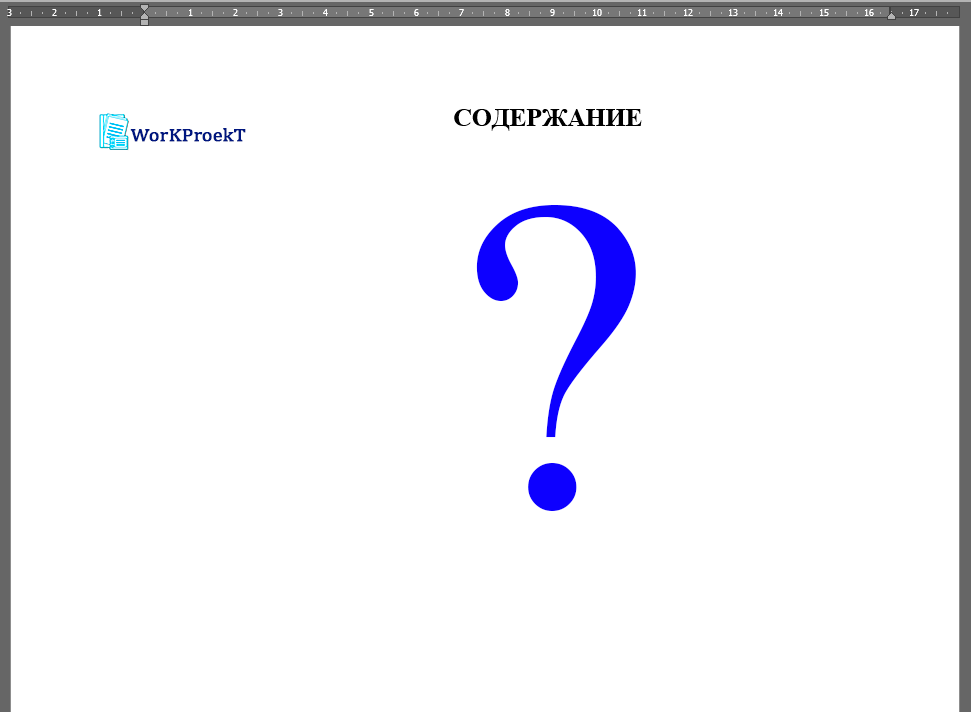Click the WorKProekt document logo icon
This screenshot has height=712, width=971.
click(x=113, y=132)
